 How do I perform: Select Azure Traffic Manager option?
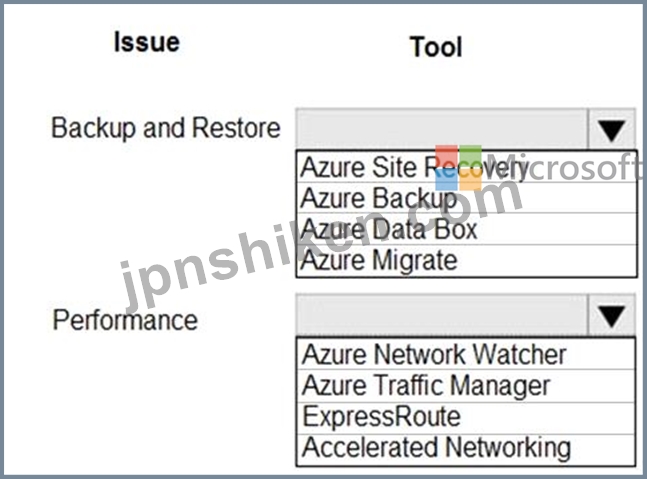click(x=466, y=386)
